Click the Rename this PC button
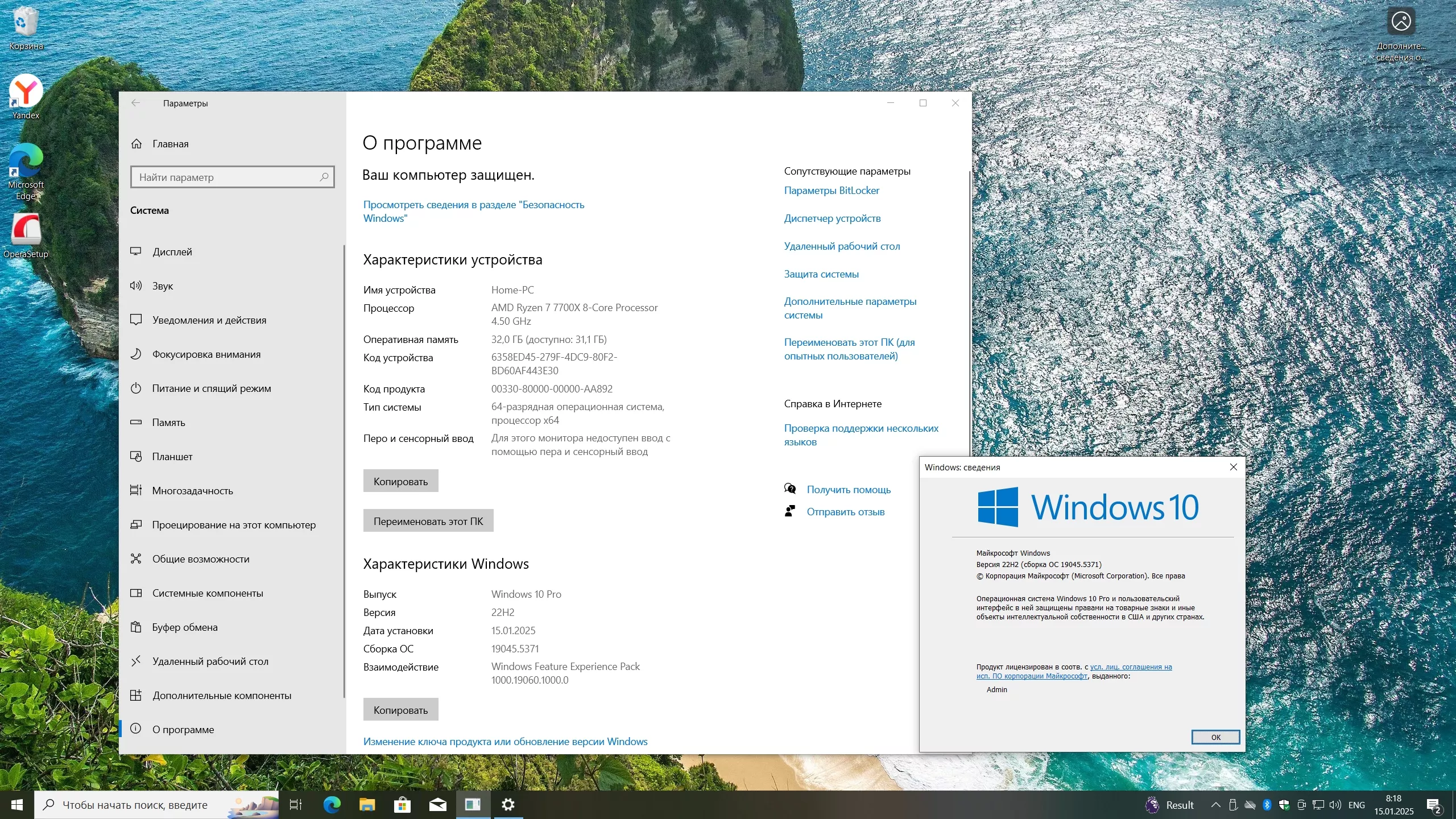 coord(428,521)
